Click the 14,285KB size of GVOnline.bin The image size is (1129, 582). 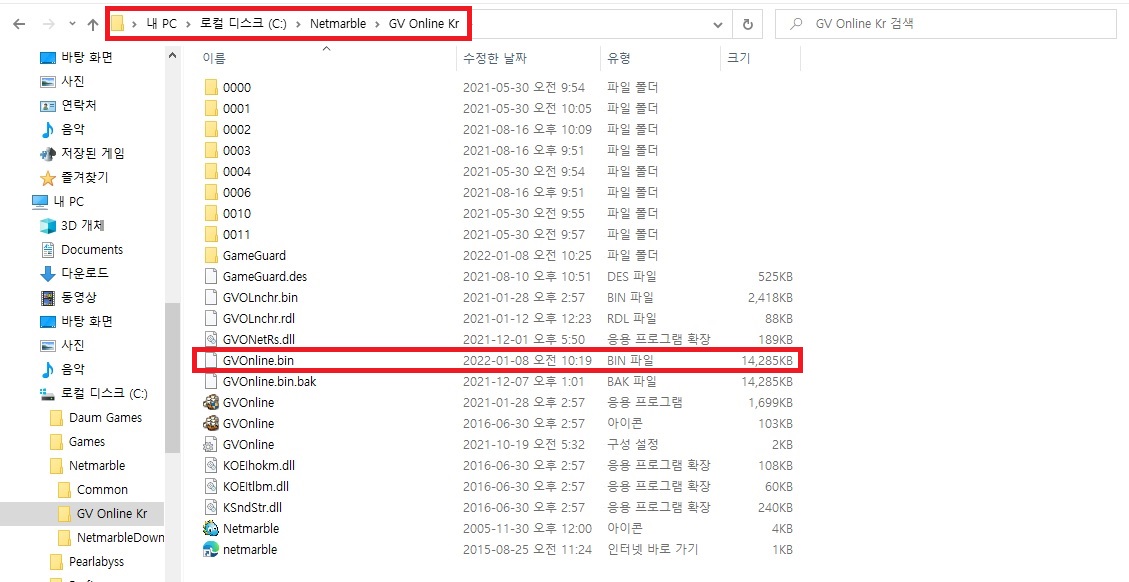[767, 360]
